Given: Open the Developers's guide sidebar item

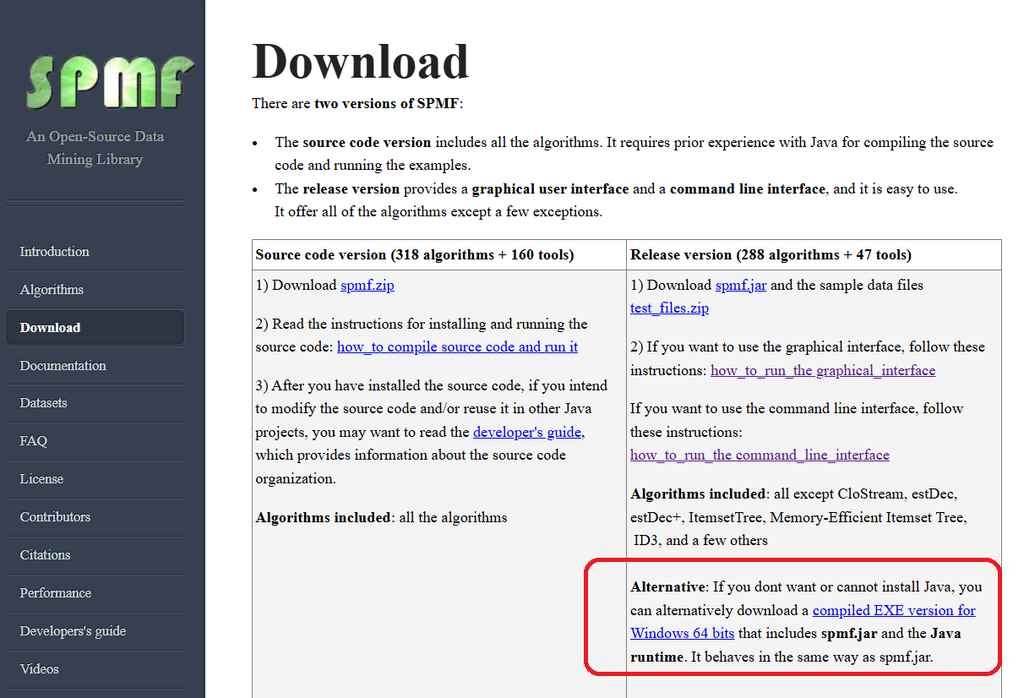Looking at the screenshot, I should coord(73,631).
